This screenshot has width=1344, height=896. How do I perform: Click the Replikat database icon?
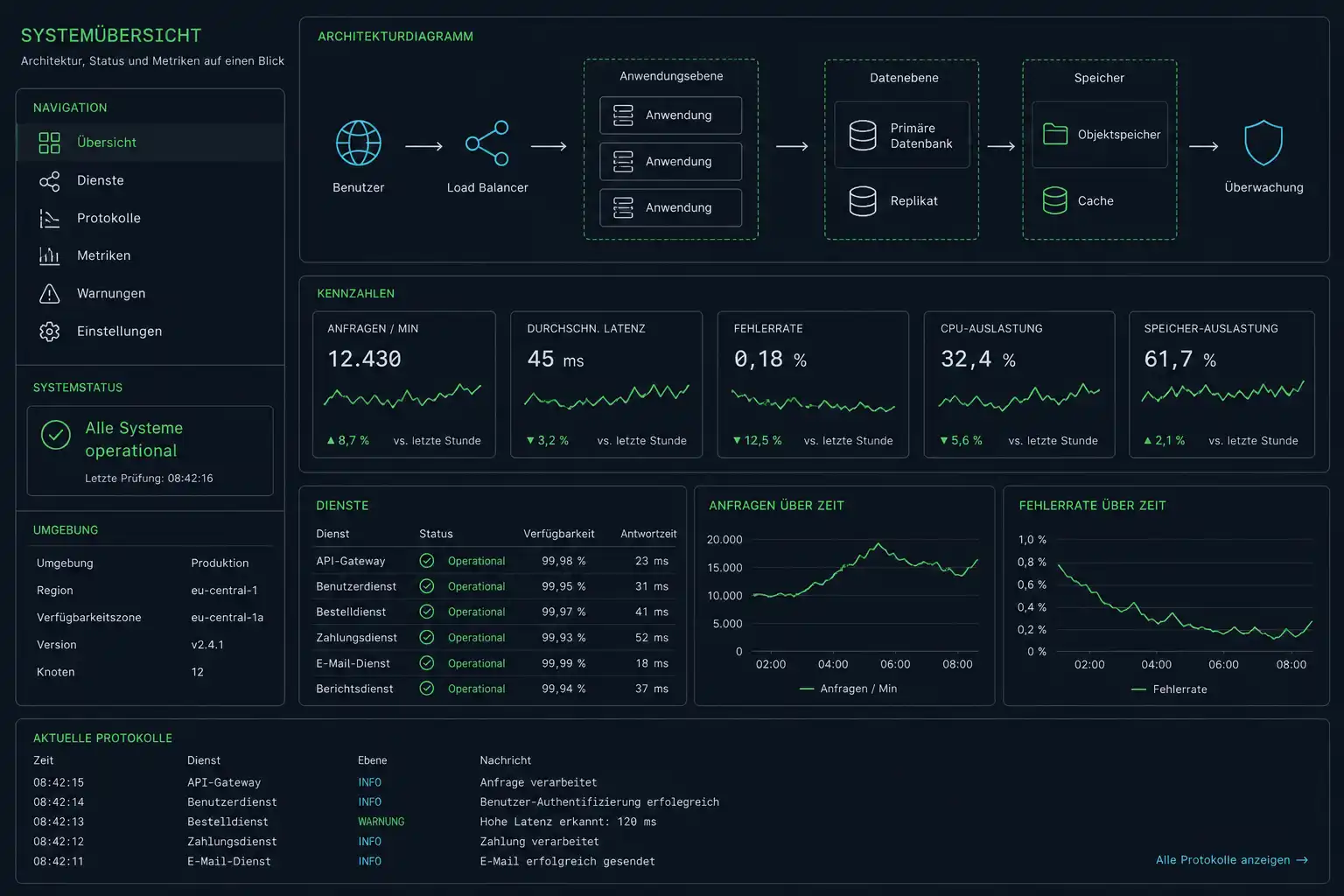(x=863, y=200)
